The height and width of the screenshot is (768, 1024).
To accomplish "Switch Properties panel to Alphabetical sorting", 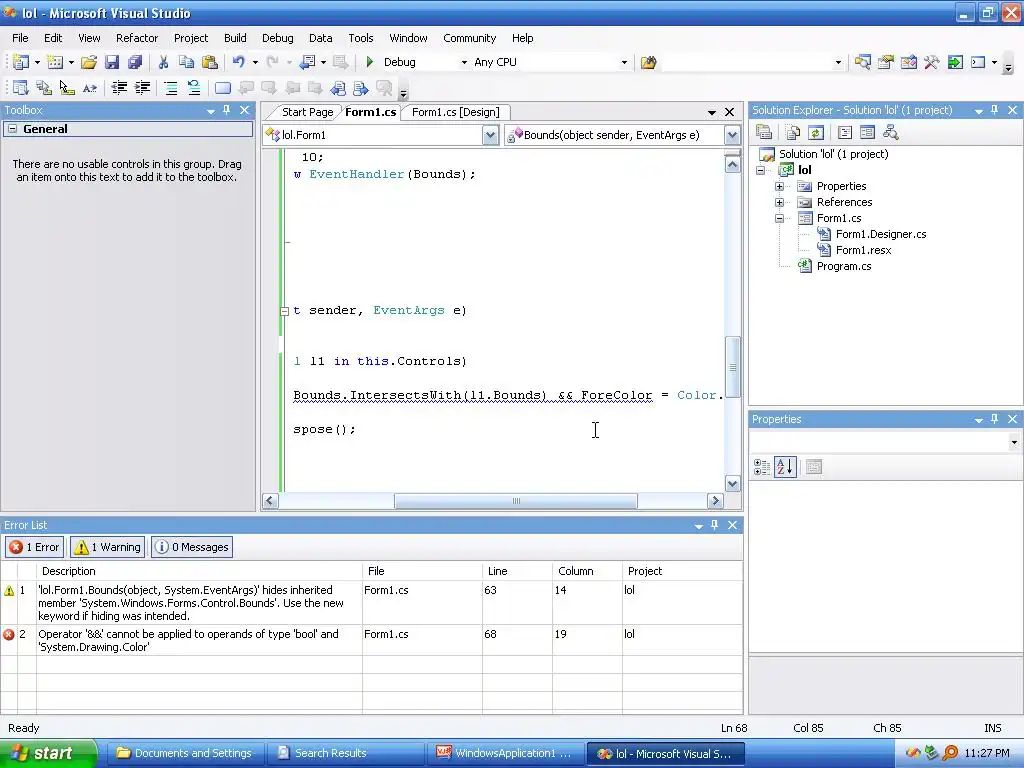I will click(x=785, y=467).
